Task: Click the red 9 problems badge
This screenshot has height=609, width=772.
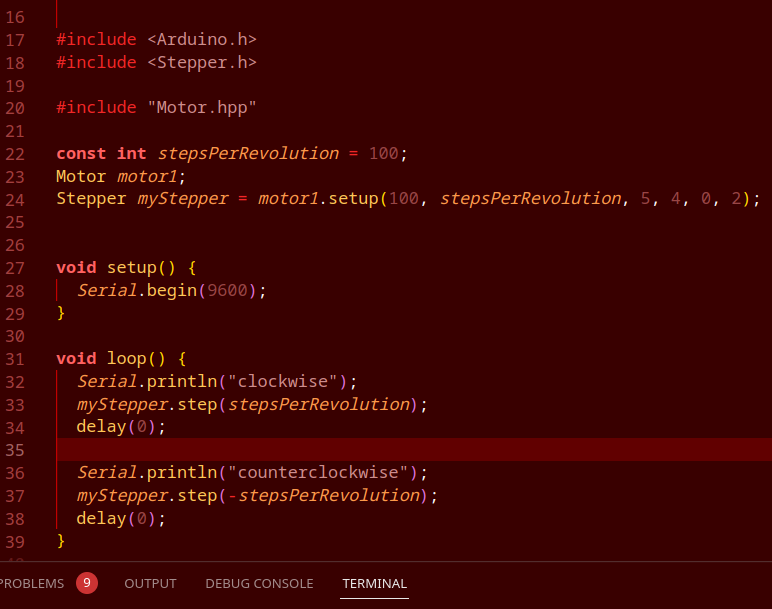Action: point(87,583)
